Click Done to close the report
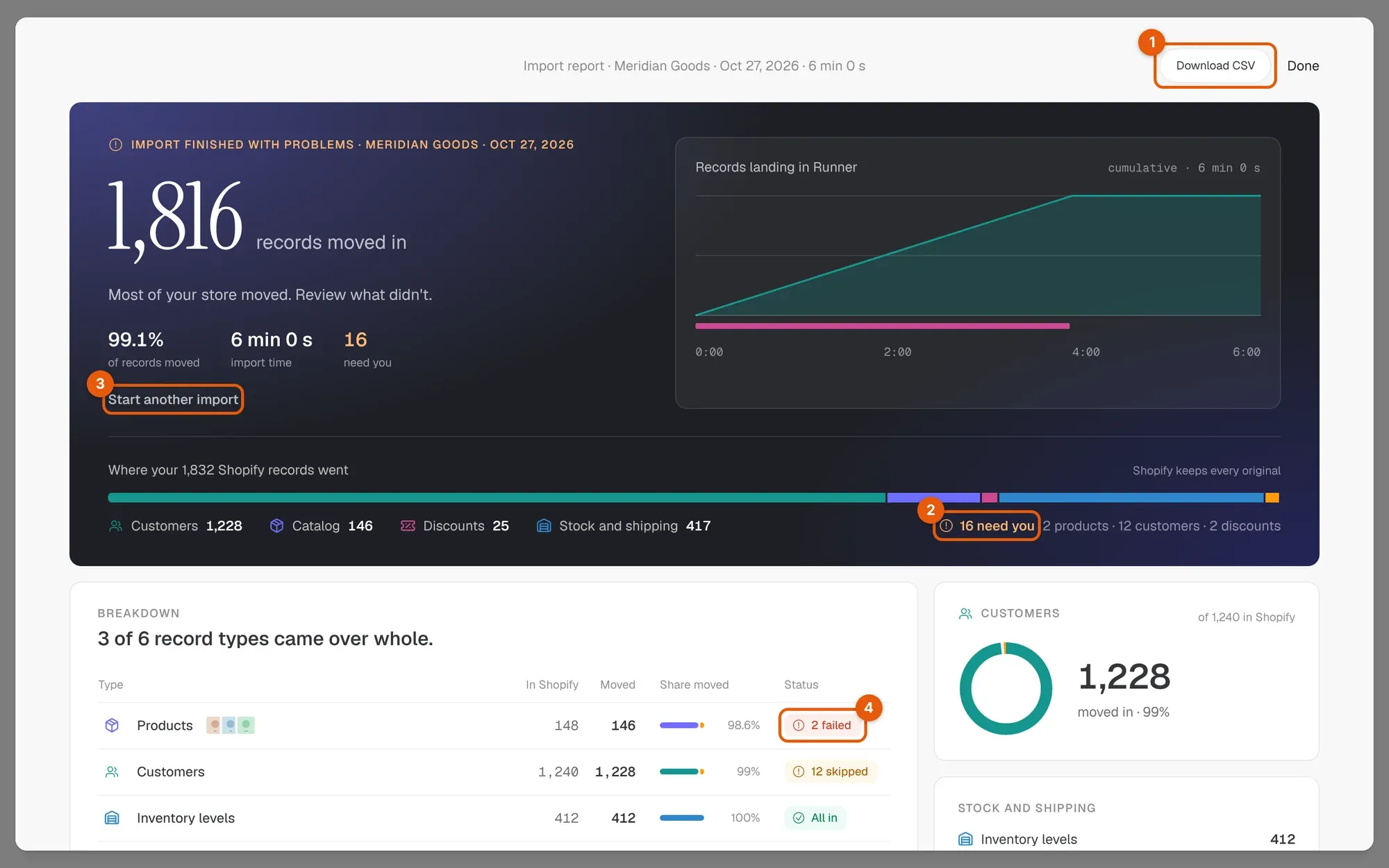This screenshot has height=868, width=1389. click(1303, 66)
